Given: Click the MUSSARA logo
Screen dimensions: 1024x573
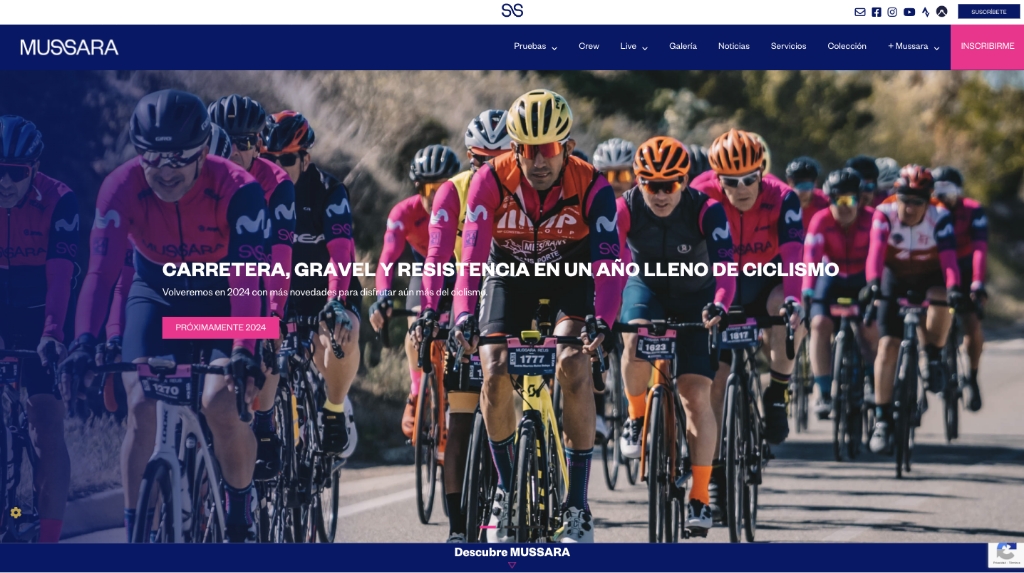Looking at the screenshot, I should coord(69,47).
